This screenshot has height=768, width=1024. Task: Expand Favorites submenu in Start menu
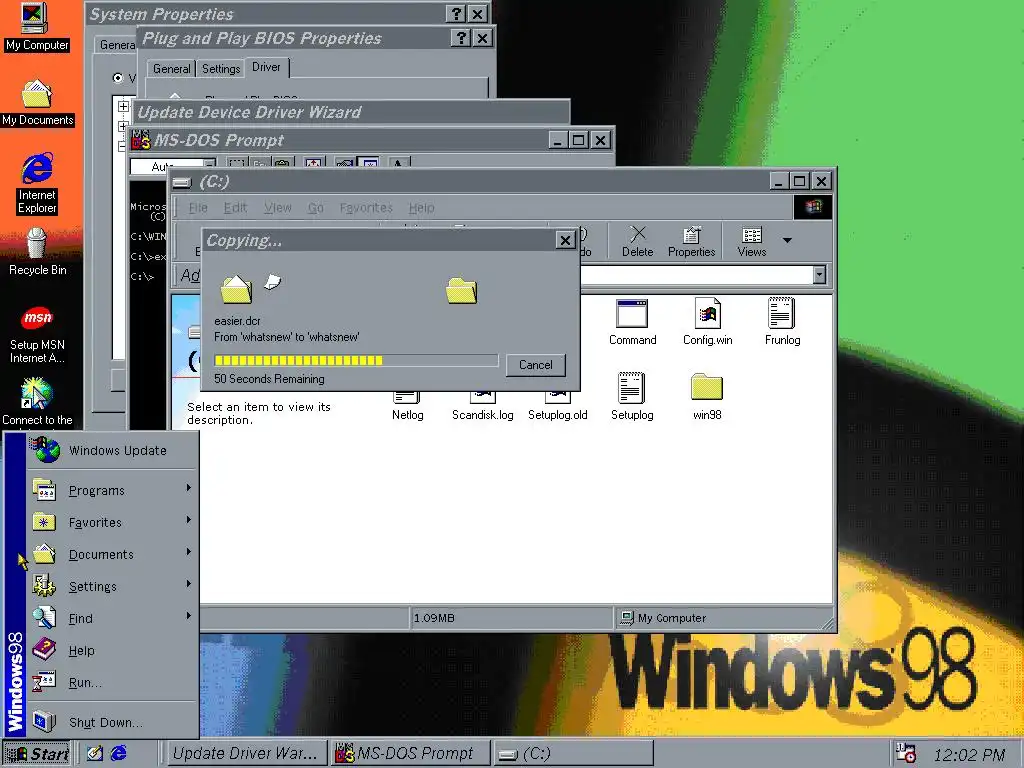pyautogui.click(x=112, y=522)
